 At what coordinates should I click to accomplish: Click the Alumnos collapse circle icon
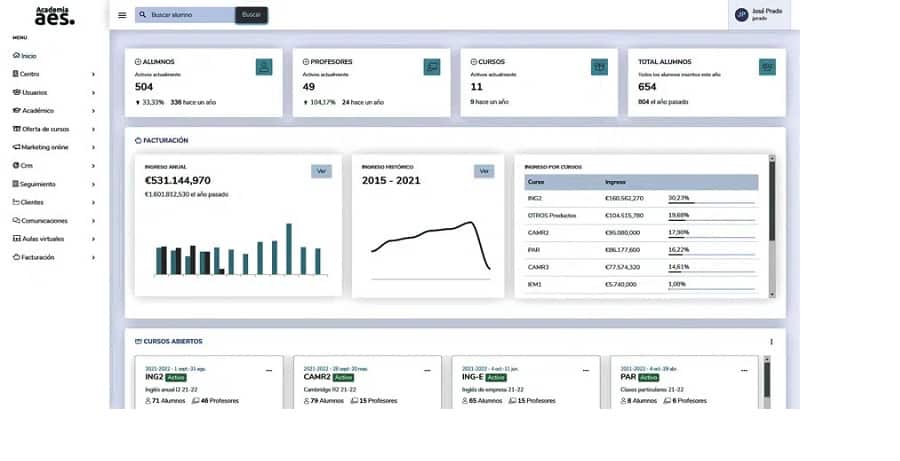pos(138,62)
